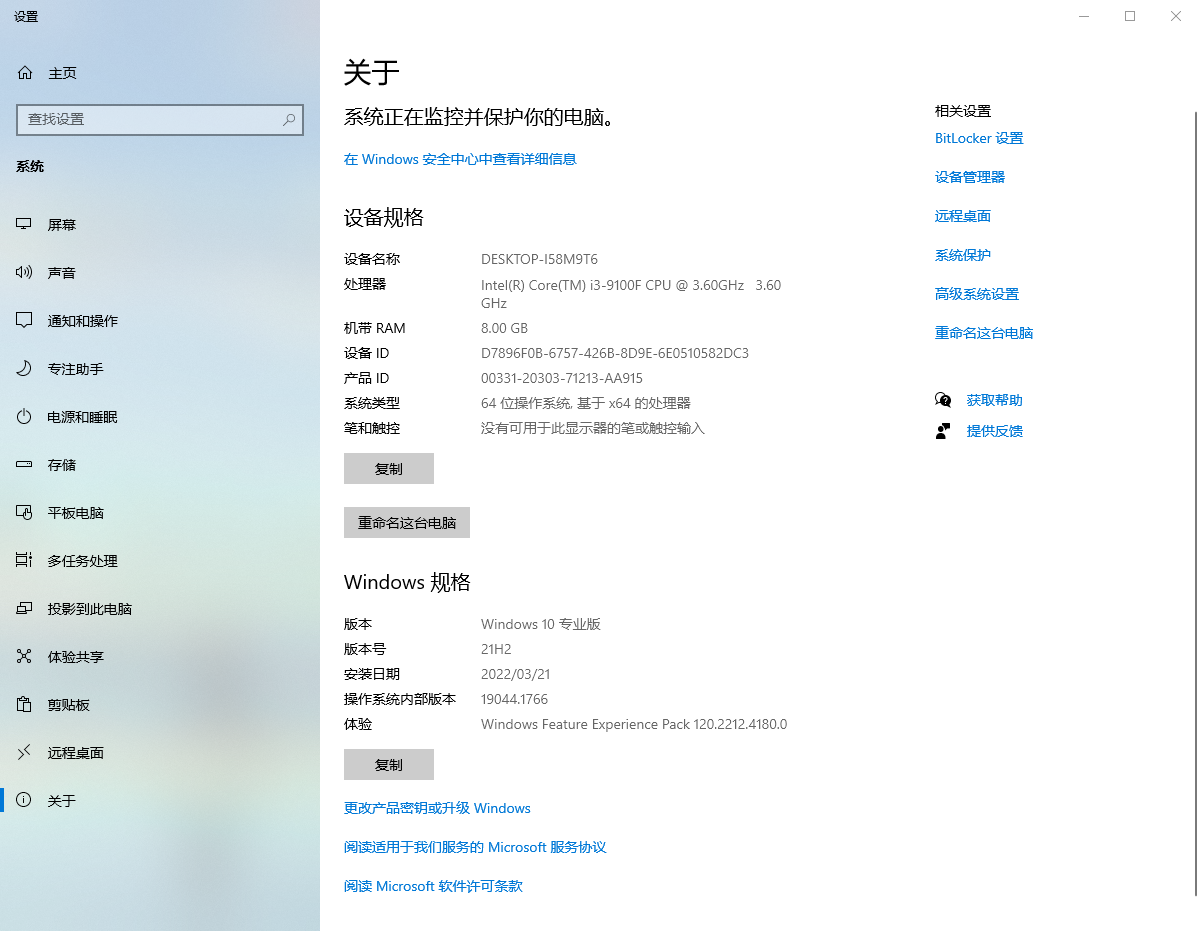Click Windows Feature Experience Pack value
This screenshot has height=931, width=1199.
[x=634, y=725]
